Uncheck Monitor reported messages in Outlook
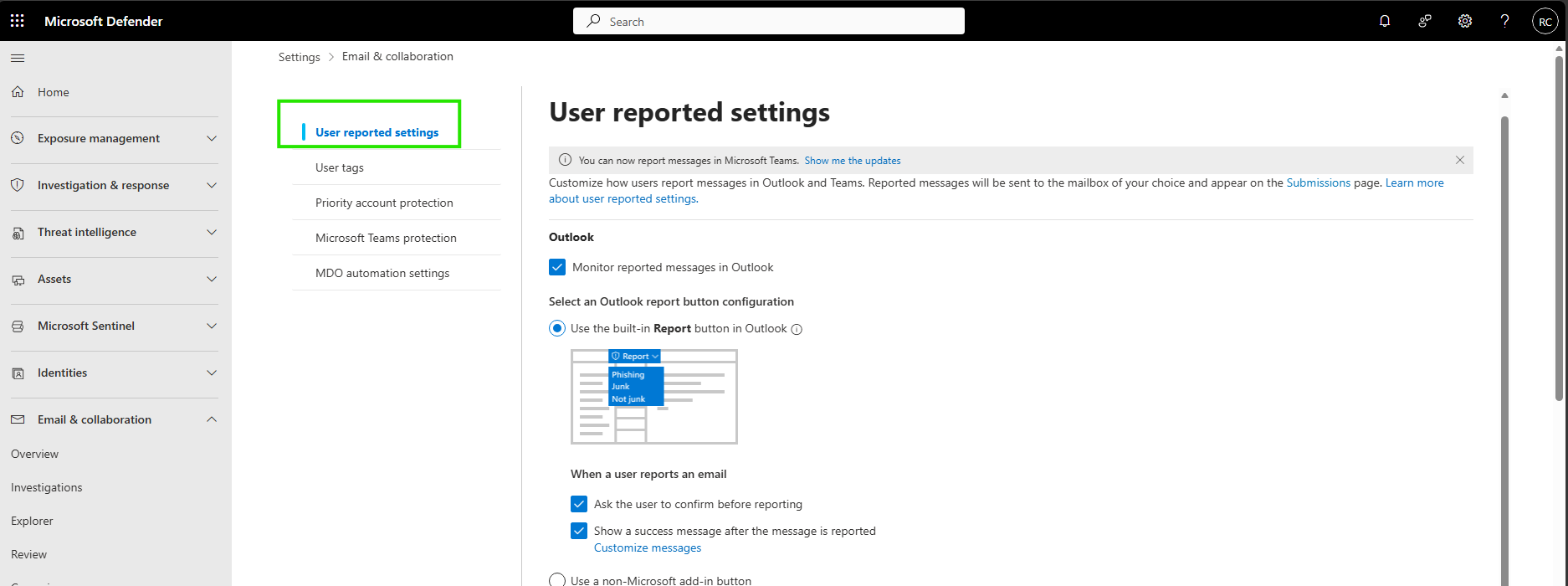This screenshot has width=1568, height=586. tap(557, 267)
